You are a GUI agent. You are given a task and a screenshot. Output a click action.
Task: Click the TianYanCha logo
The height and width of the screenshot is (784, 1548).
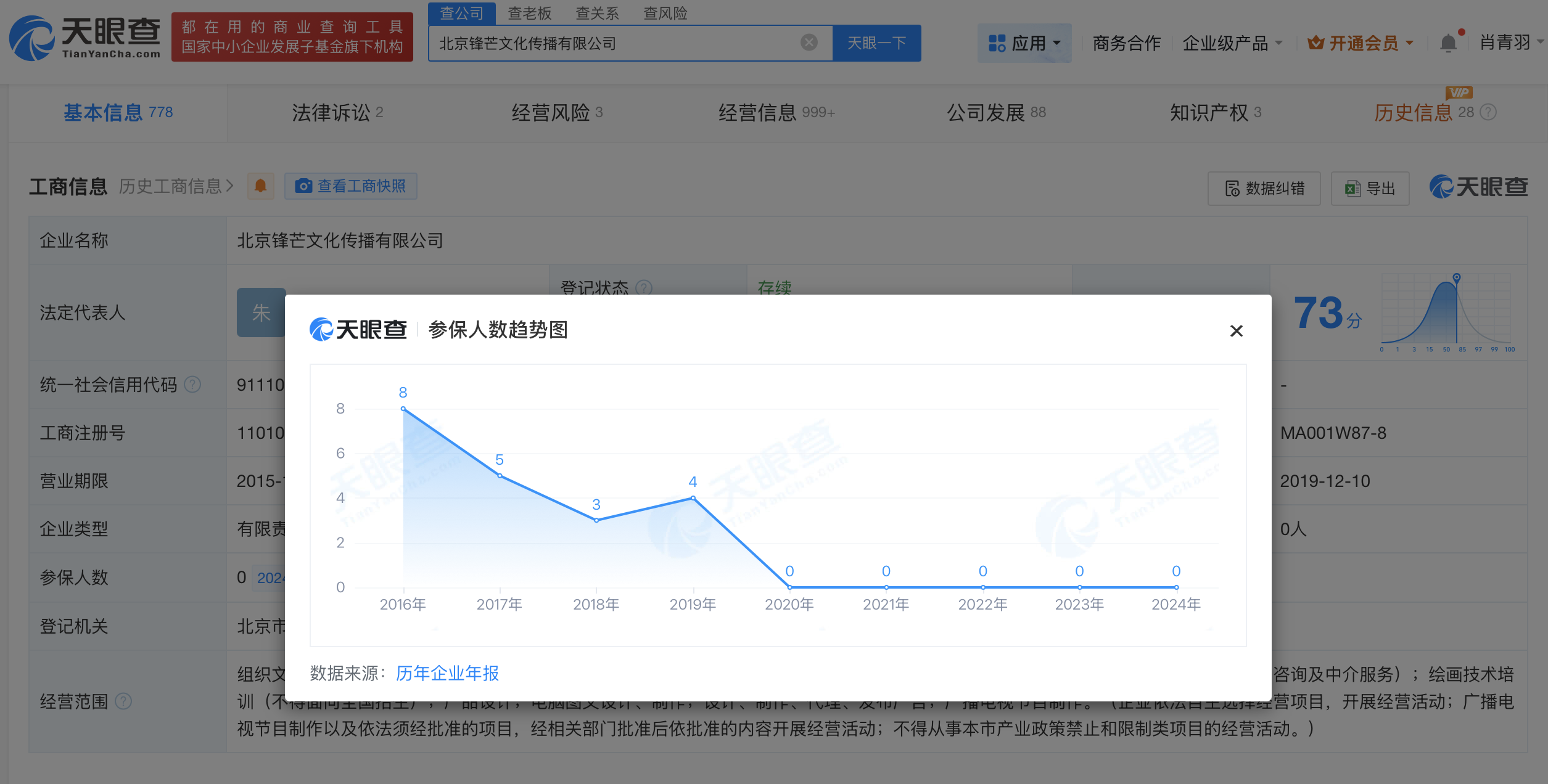click(x=85, y=38)
